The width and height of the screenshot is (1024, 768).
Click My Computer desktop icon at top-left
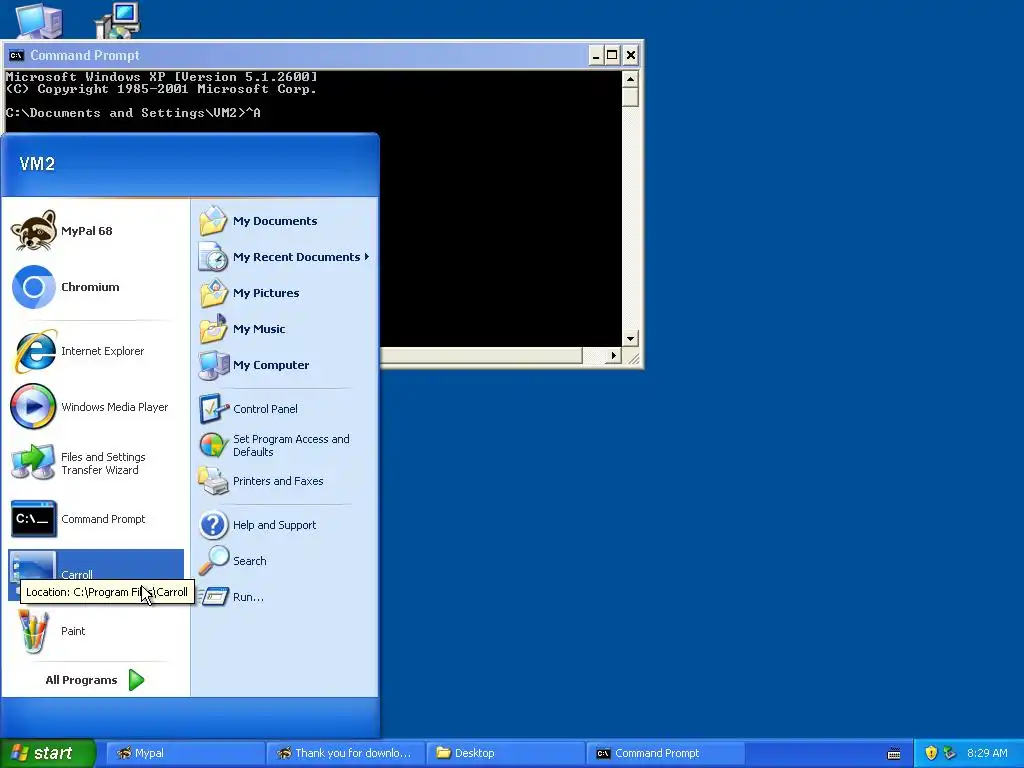(39, 20)
